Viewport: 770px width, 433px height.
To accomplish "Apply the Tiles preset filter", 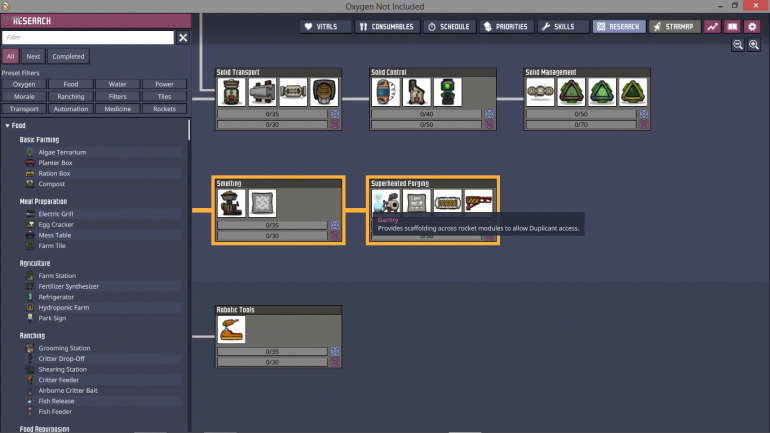I will (165, 96).
